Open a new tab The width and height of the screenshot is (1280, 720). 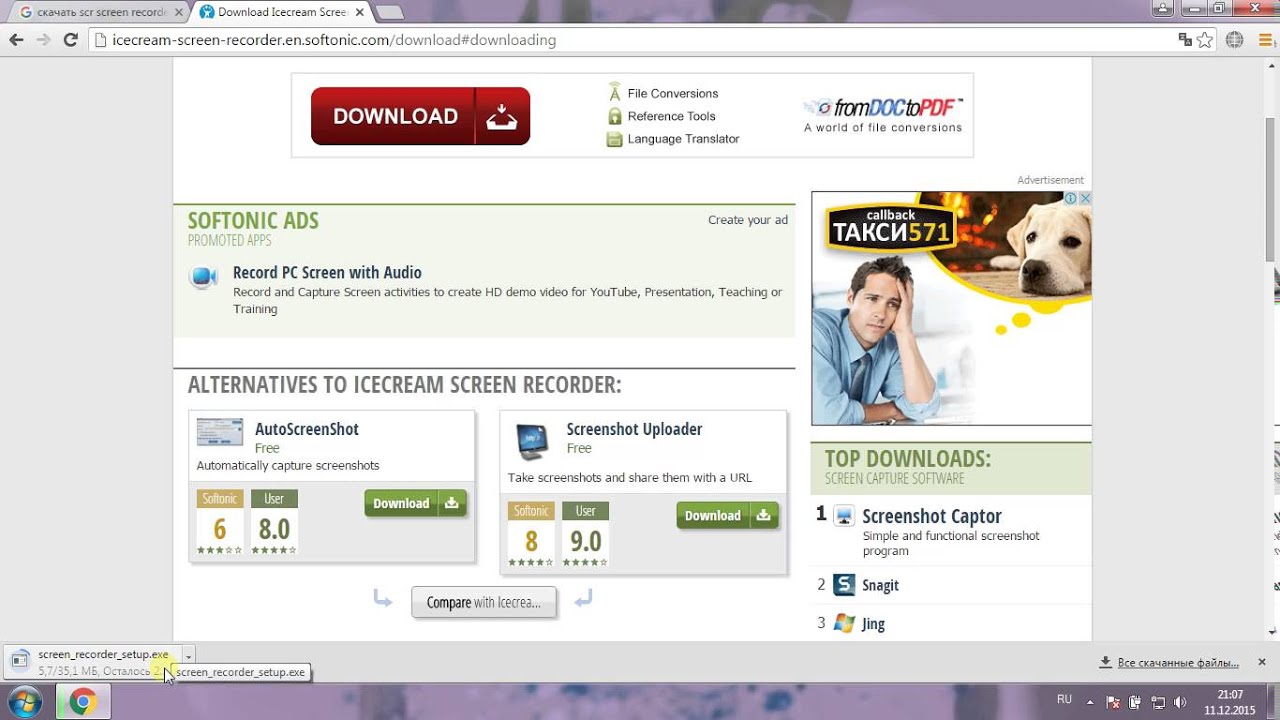coord(388,12)
